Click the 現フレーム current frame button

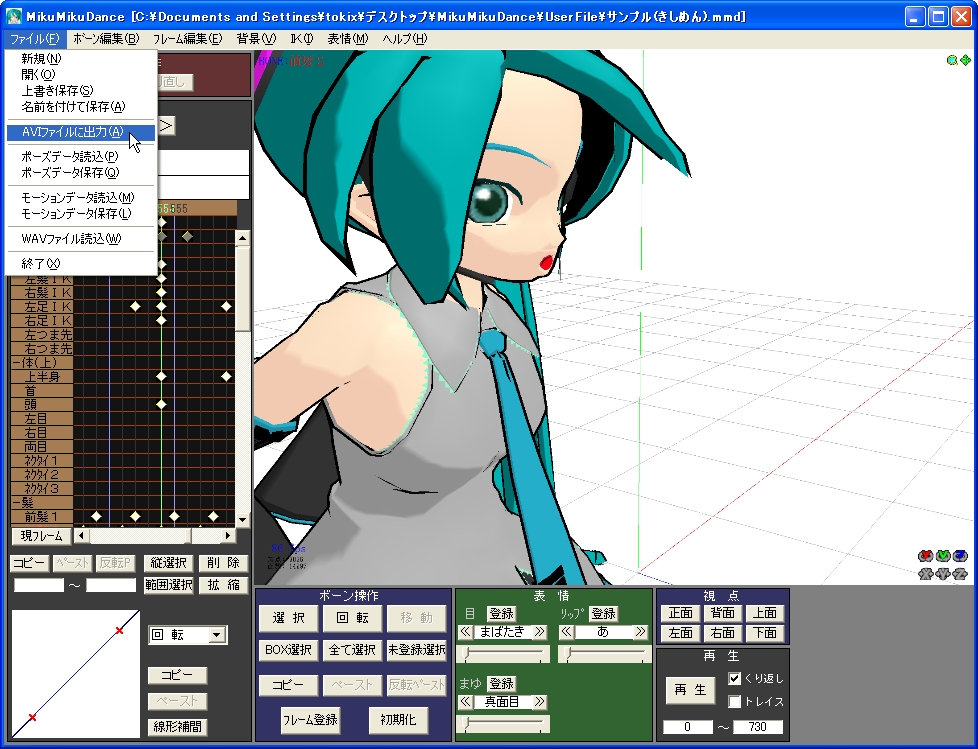41,536
